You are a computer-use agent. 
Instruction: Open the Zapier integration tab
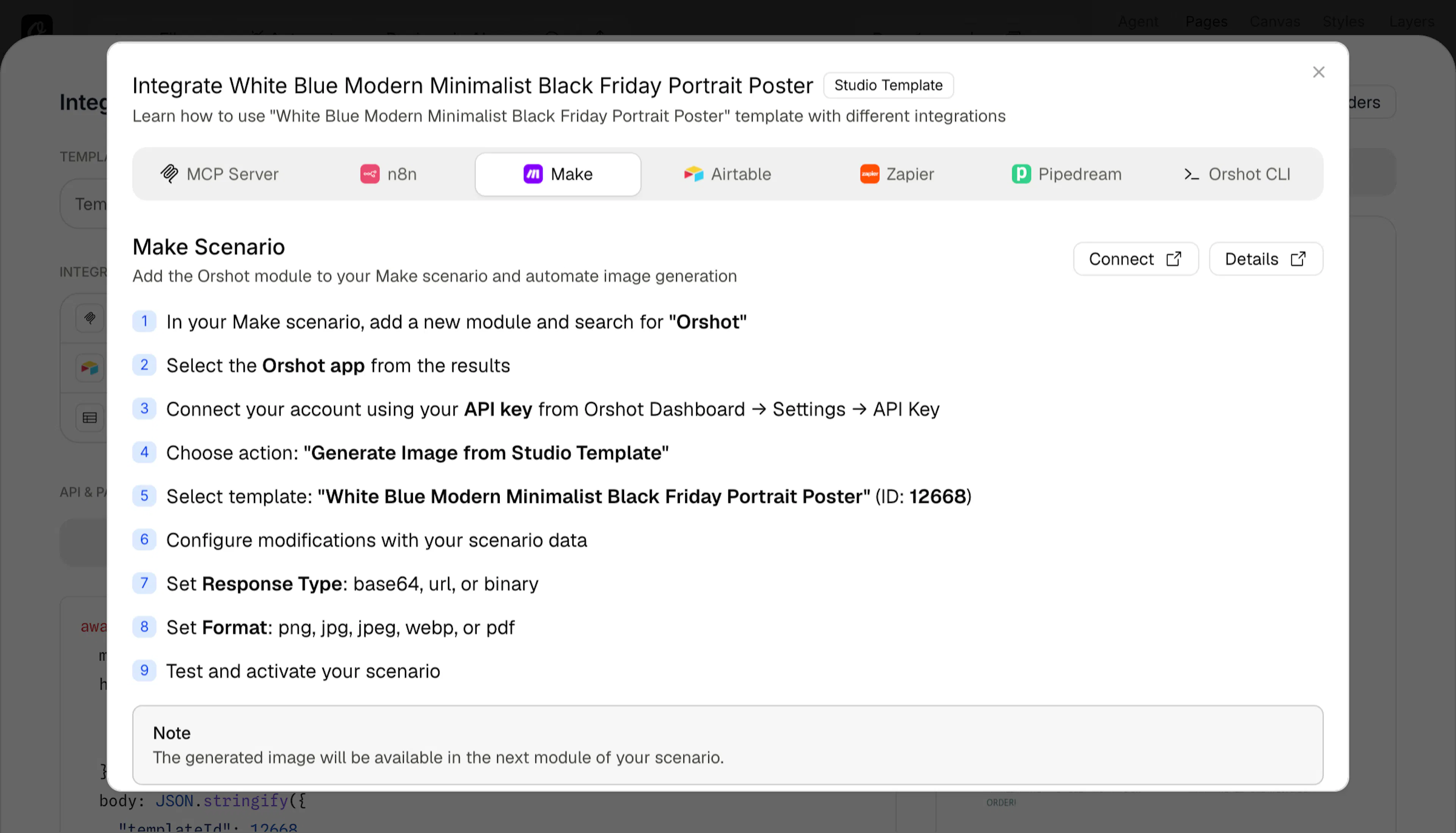pyautogui.click(x=897, y=174)
